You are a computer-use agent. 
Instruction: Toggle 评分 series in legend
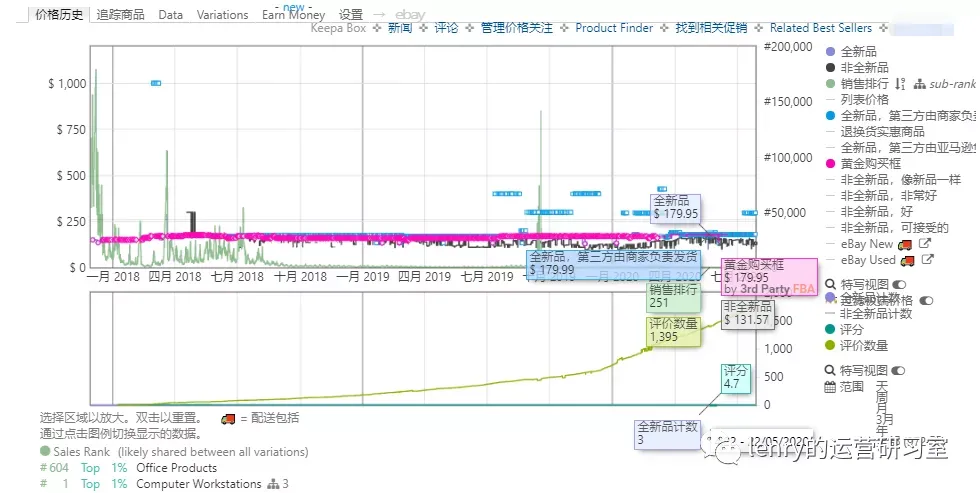tap(852, 330)
